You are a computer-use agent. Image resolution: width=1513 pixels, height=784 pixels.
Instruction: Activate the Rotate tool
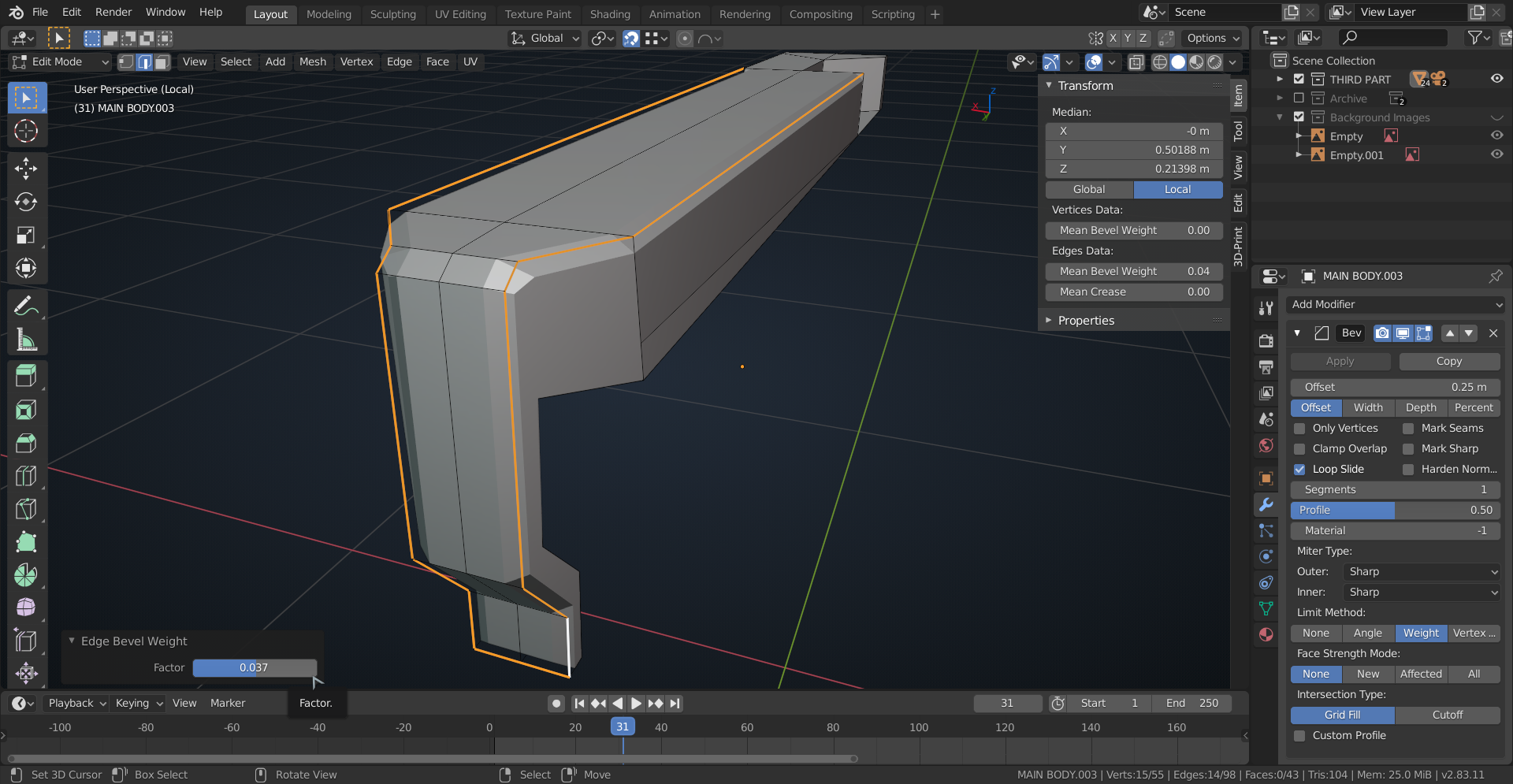tap(26, 202)
